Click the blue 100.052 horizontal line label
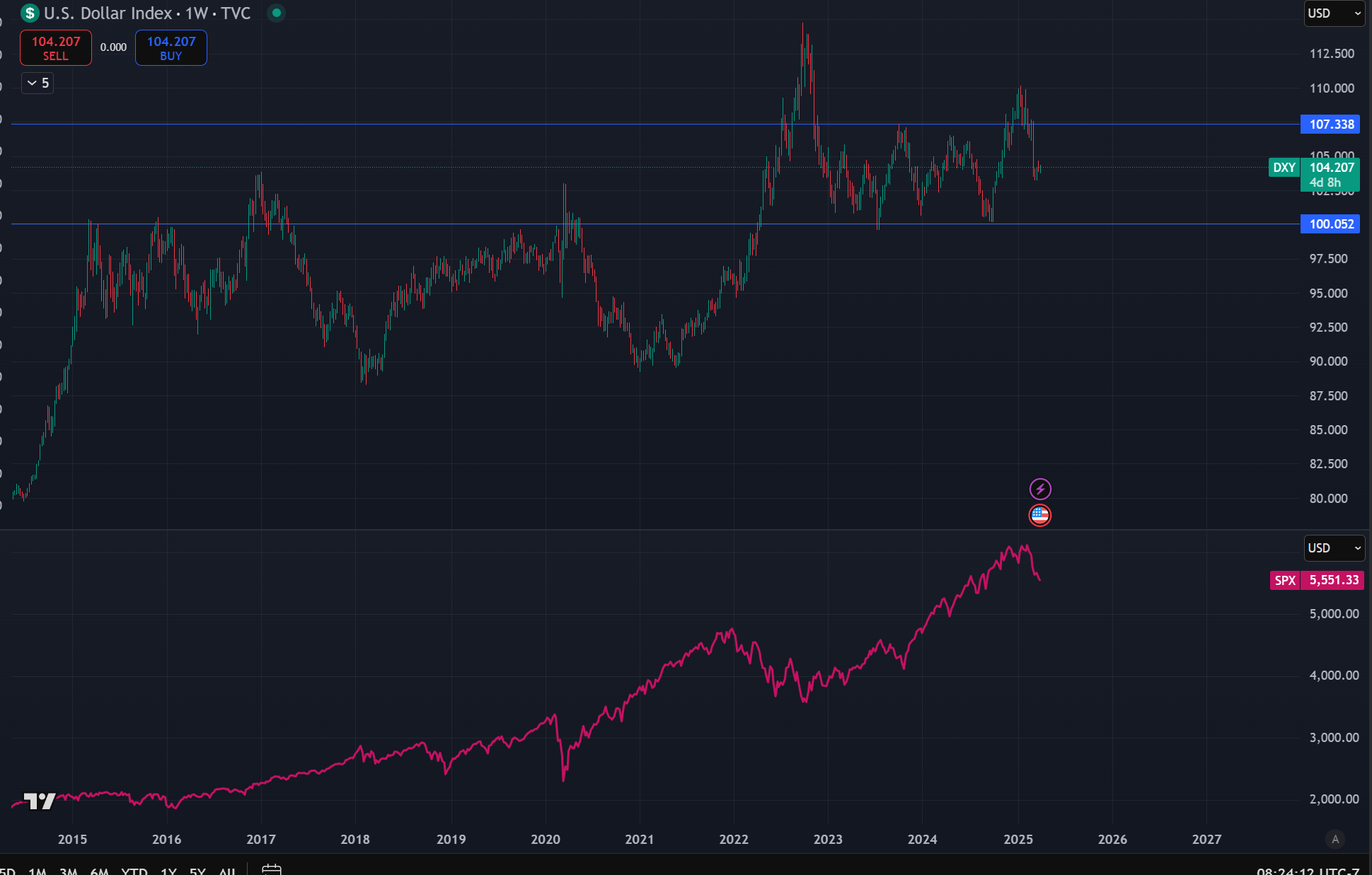The image size is (1372, 875). (x=1330, y=224)
